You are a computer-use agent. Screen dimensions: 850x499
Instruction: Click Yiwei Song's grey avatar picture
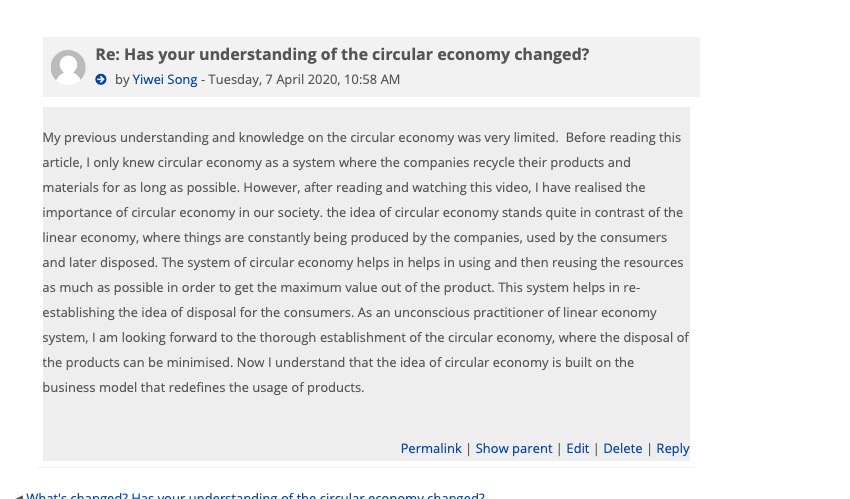tap(68, 68)
